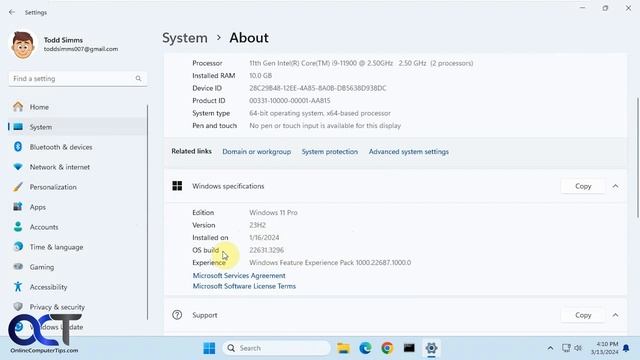The height and width of the screenshot is (360, 640).
Task: Click the Settings gear taskbar icon
Action: click(431, 348)
